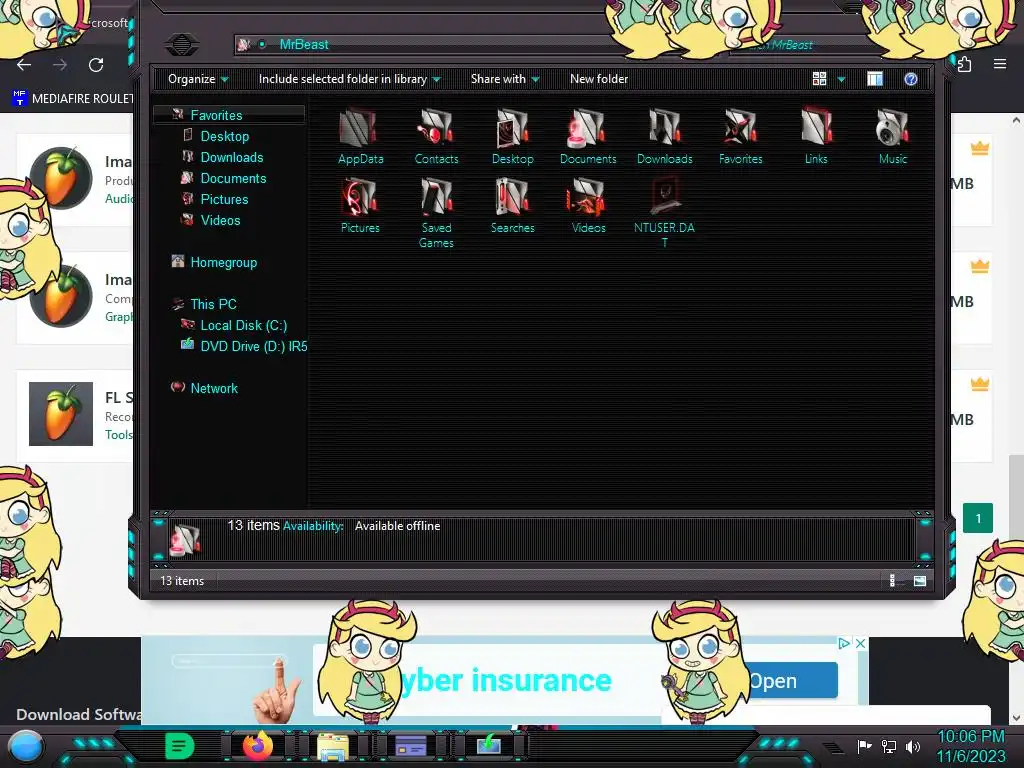Select the MEDIAFIRE ROULETTE browser tab
The width and height of the screenshot is (1024, 768).
click(x=73, y=99)
